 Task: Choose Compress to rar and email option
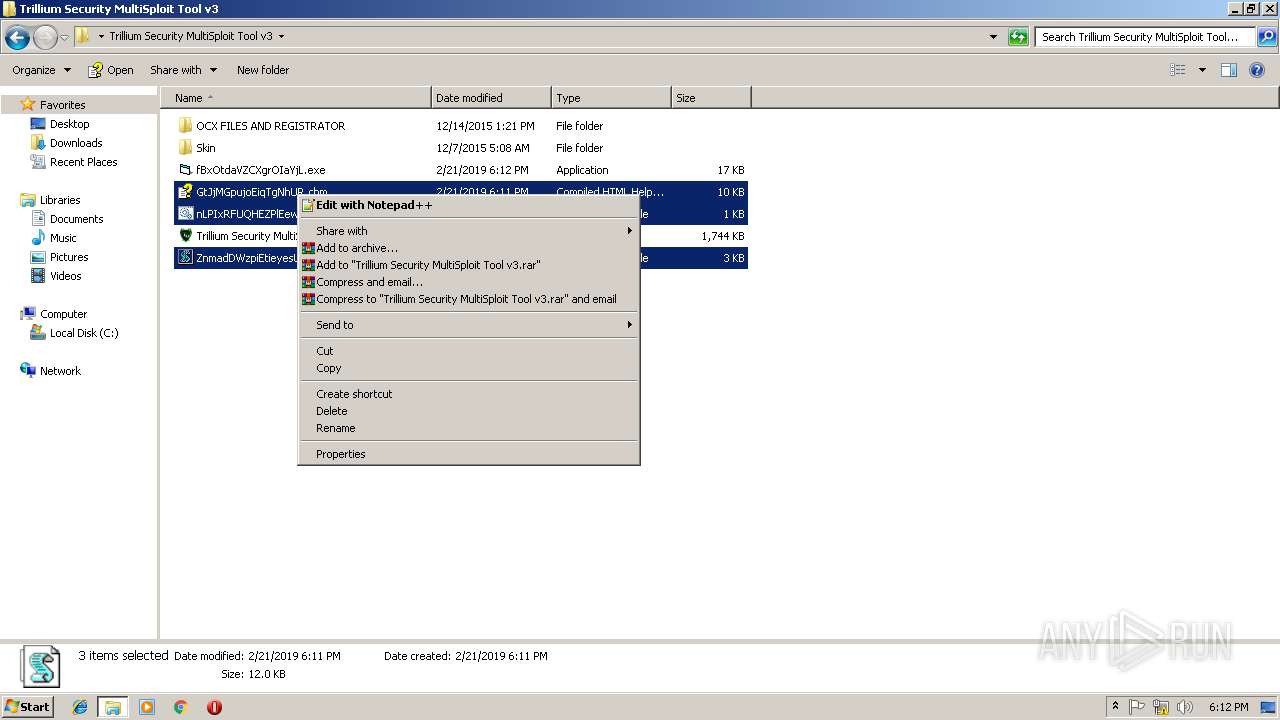(468, 299)
